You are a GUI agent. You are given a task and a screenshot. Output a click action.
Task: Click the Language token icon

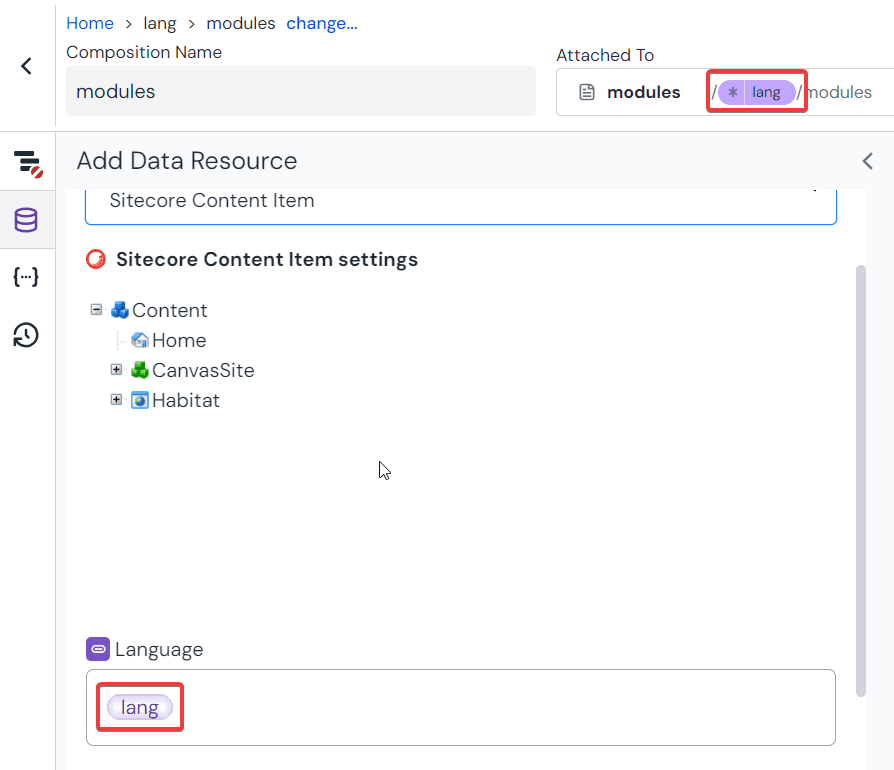click(98, 649)
